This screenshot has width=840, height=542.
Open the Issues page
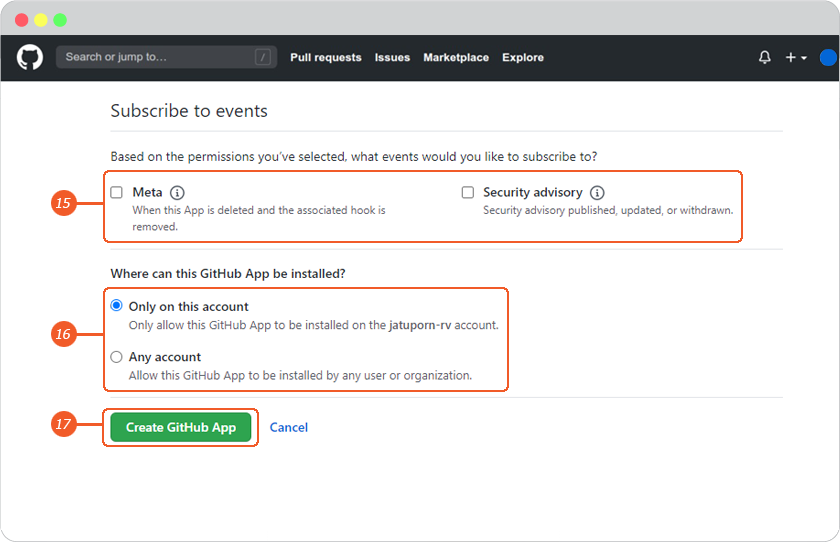click(x=392, y=57)
